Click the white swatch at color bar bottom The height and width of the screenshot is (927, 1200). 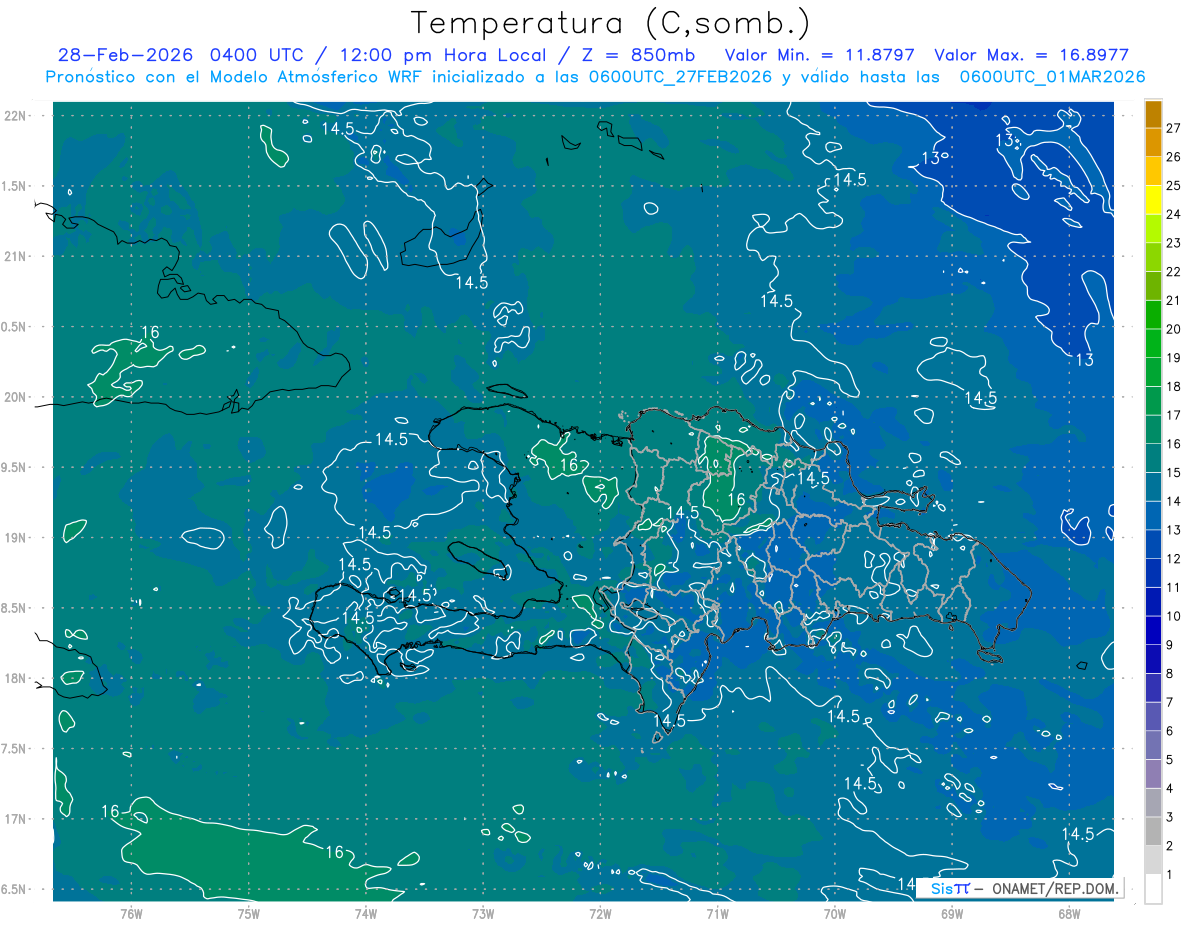point(1153,889)
